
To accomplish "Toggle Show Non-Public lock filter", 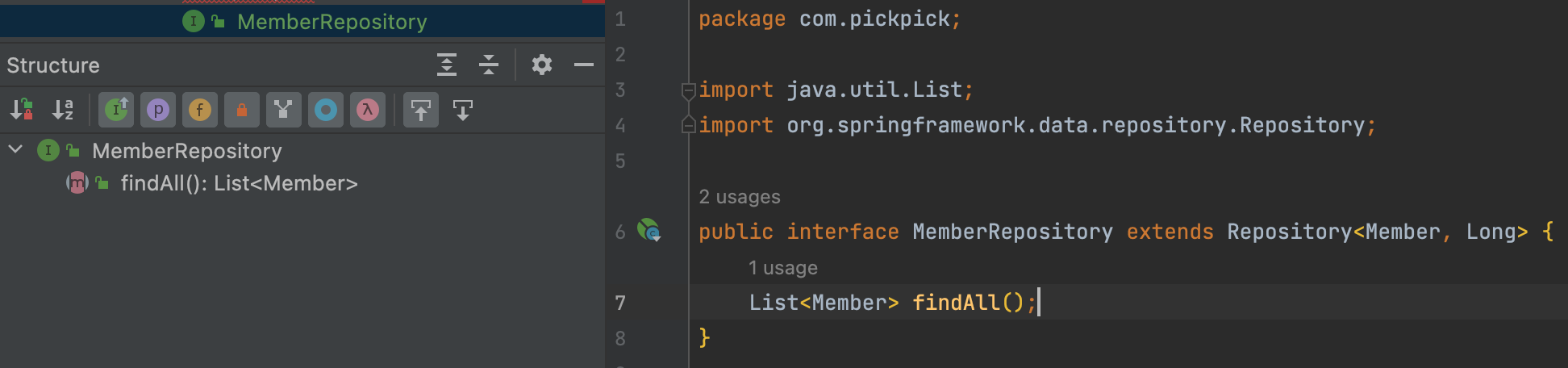I will coord(242,109).
